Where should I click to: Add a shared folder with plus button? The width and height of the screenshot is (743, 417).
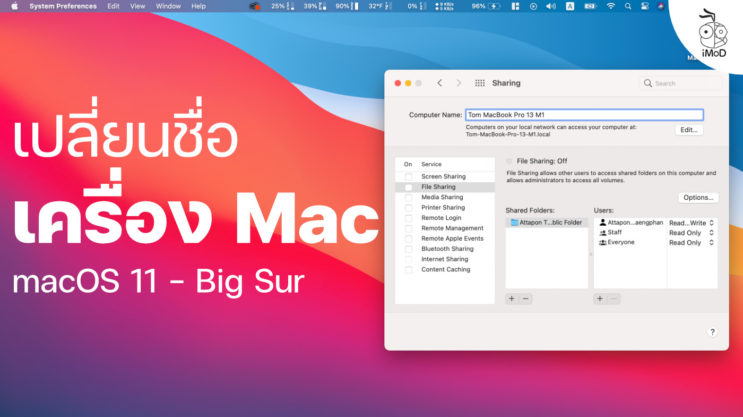(x=512, y=299)
